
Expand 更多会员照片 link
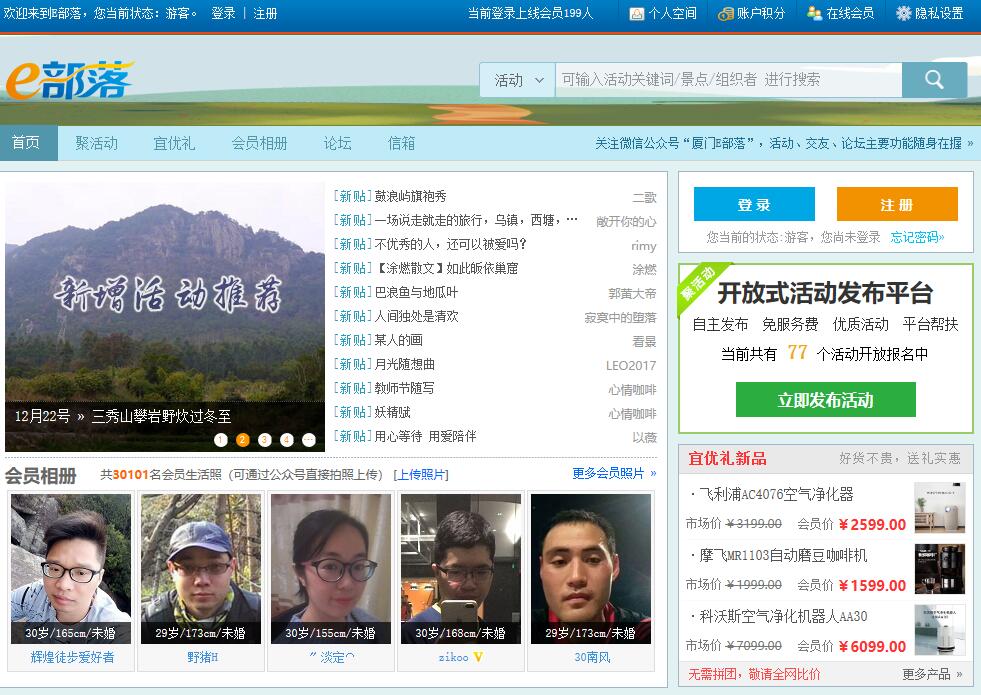614,473
